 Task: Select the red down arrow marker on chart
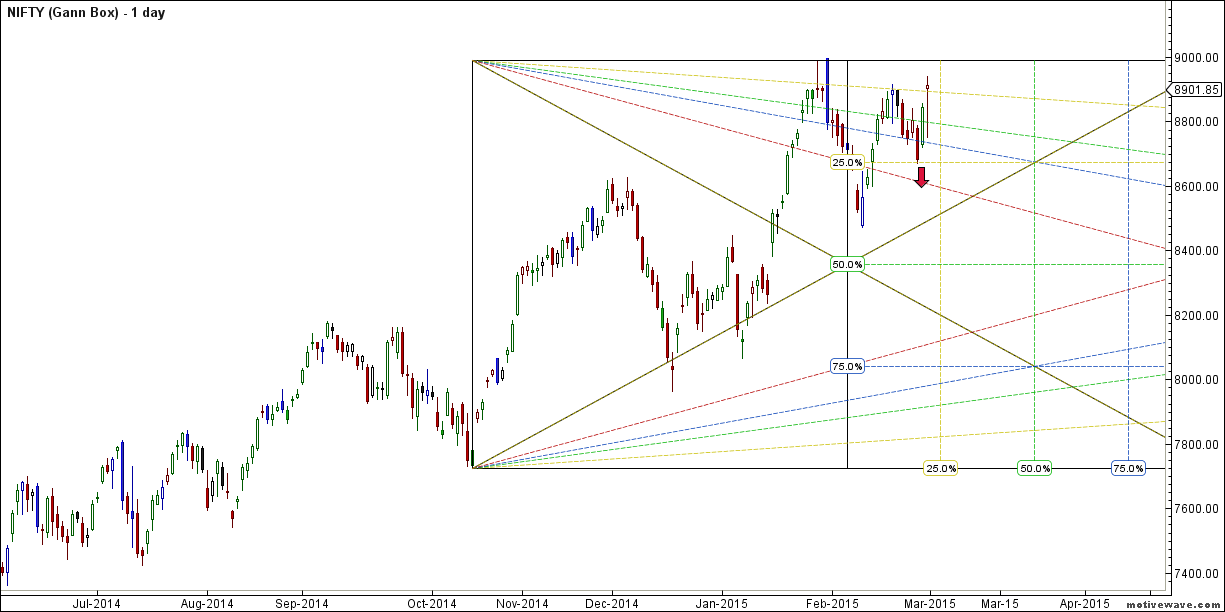[921, 178]
